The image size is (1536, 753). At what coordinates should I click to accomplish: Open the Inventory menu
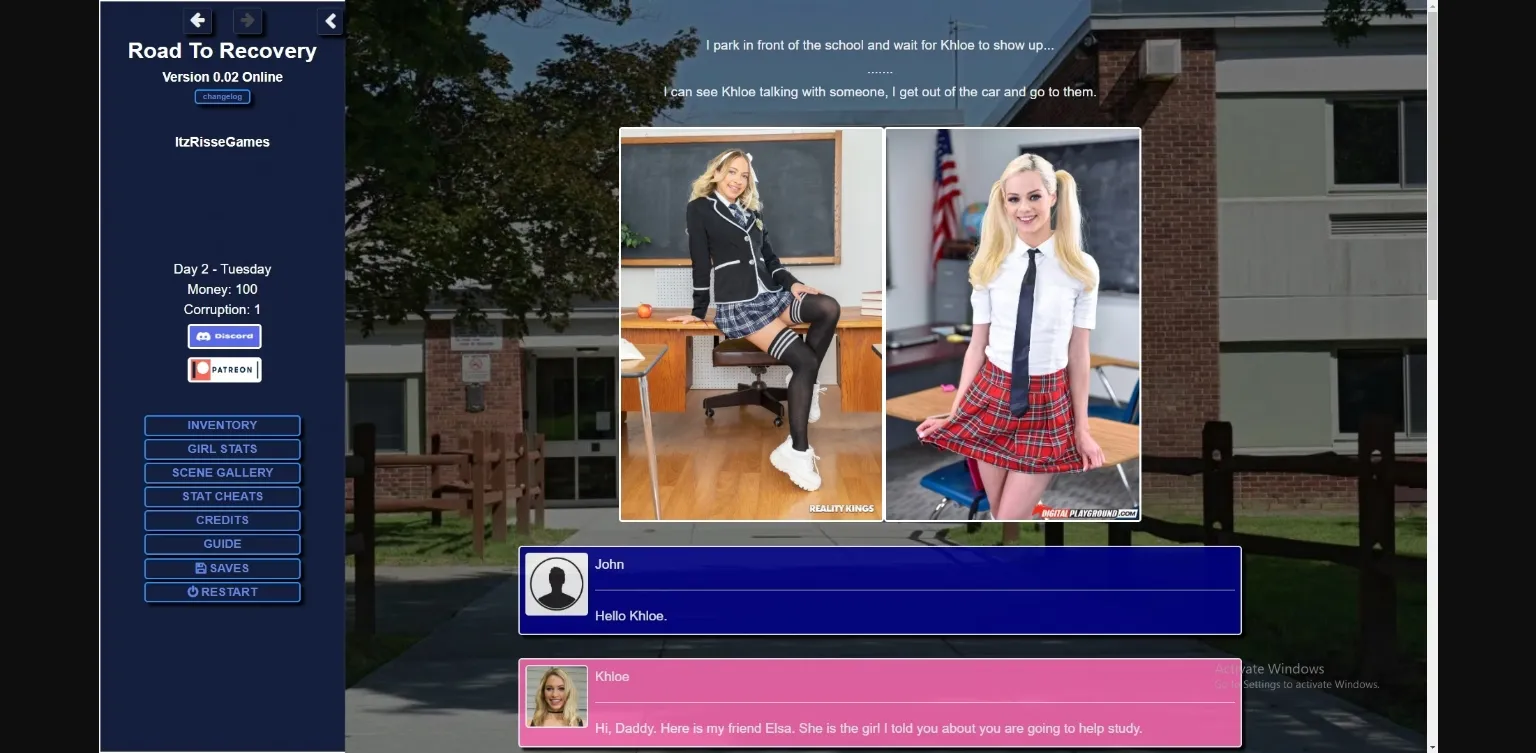tap(222, 426)
